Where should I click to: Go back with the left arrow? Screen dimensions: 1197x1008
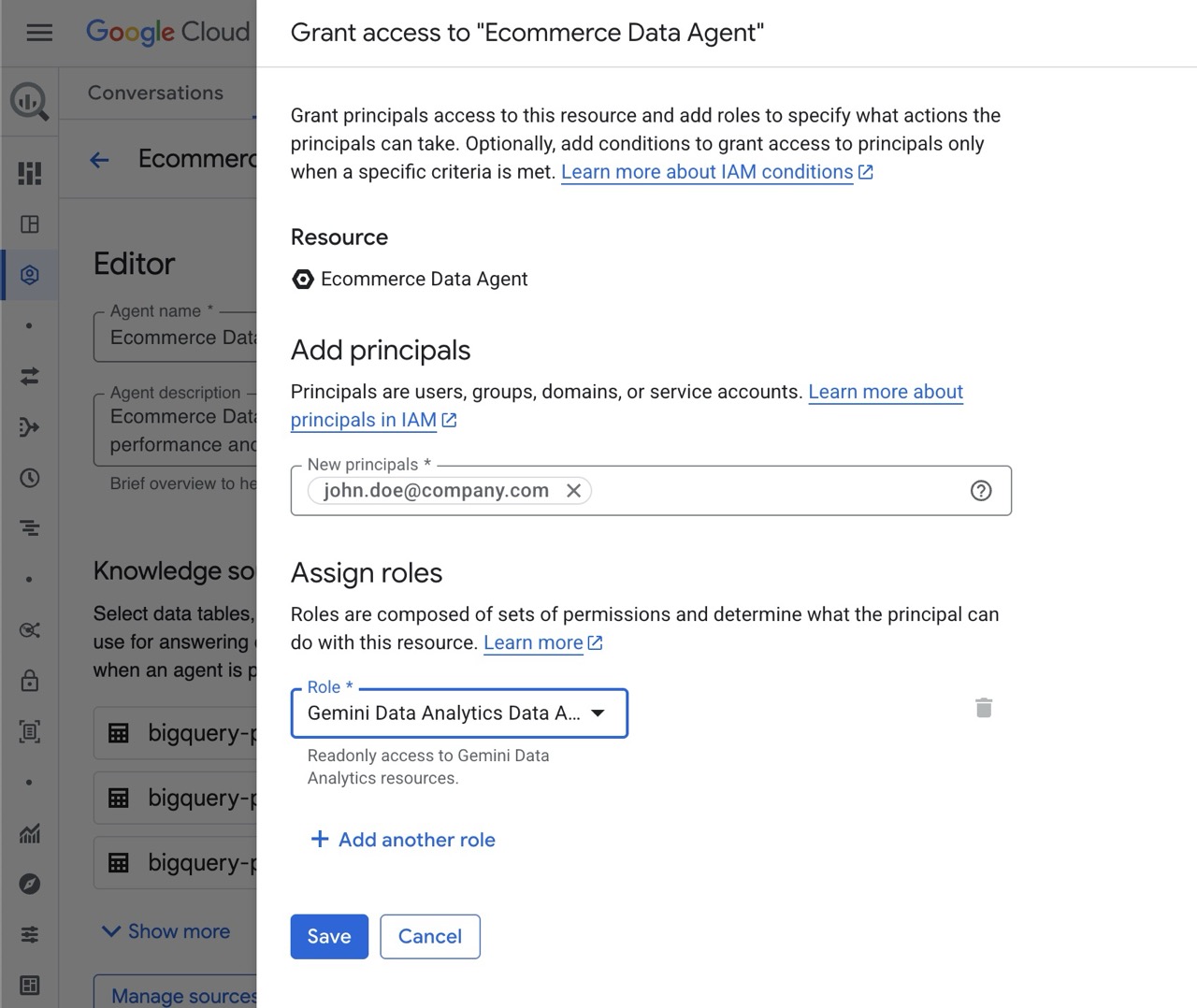(99, 160)
